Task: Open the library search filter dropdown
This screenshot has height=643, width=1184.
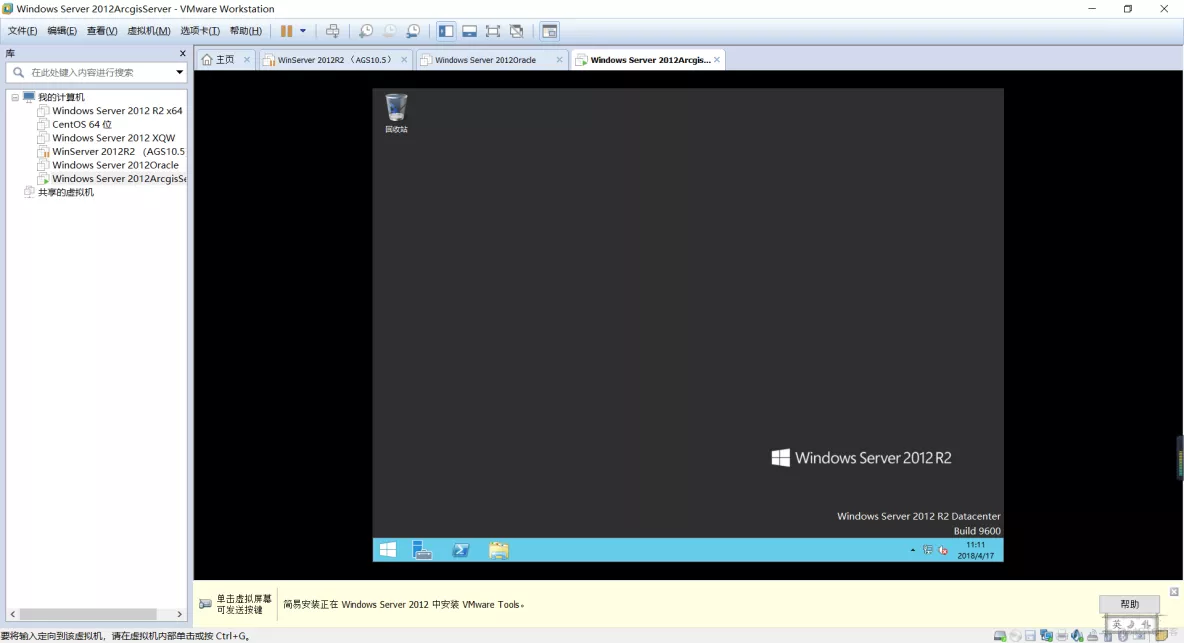Action: [x=178, y=71]
